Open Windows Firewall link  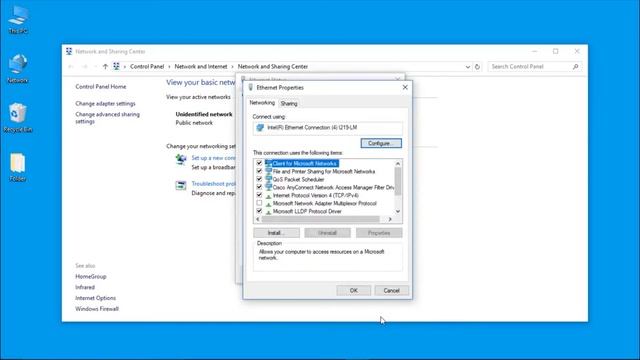click(x=97, y=309)
